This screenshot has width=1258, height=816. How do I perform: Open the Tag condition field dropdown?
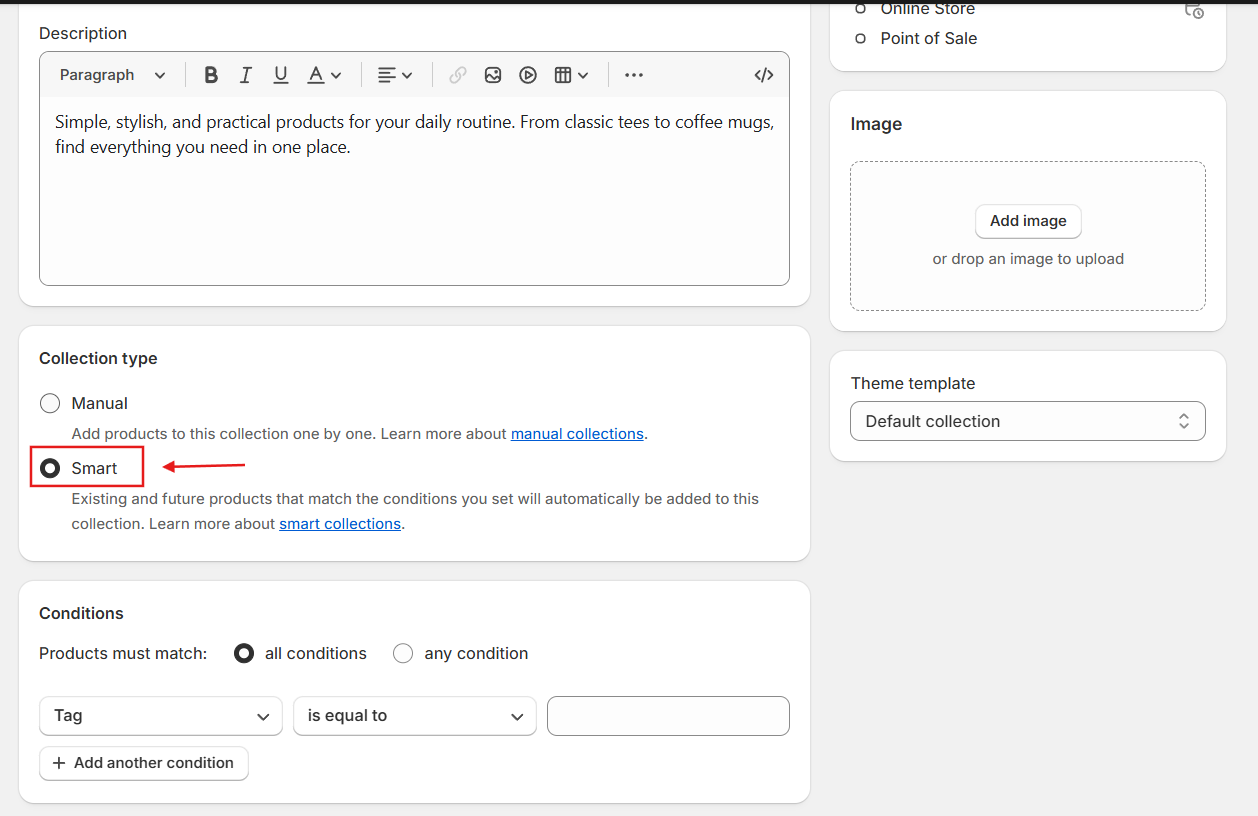pos(161,716)
